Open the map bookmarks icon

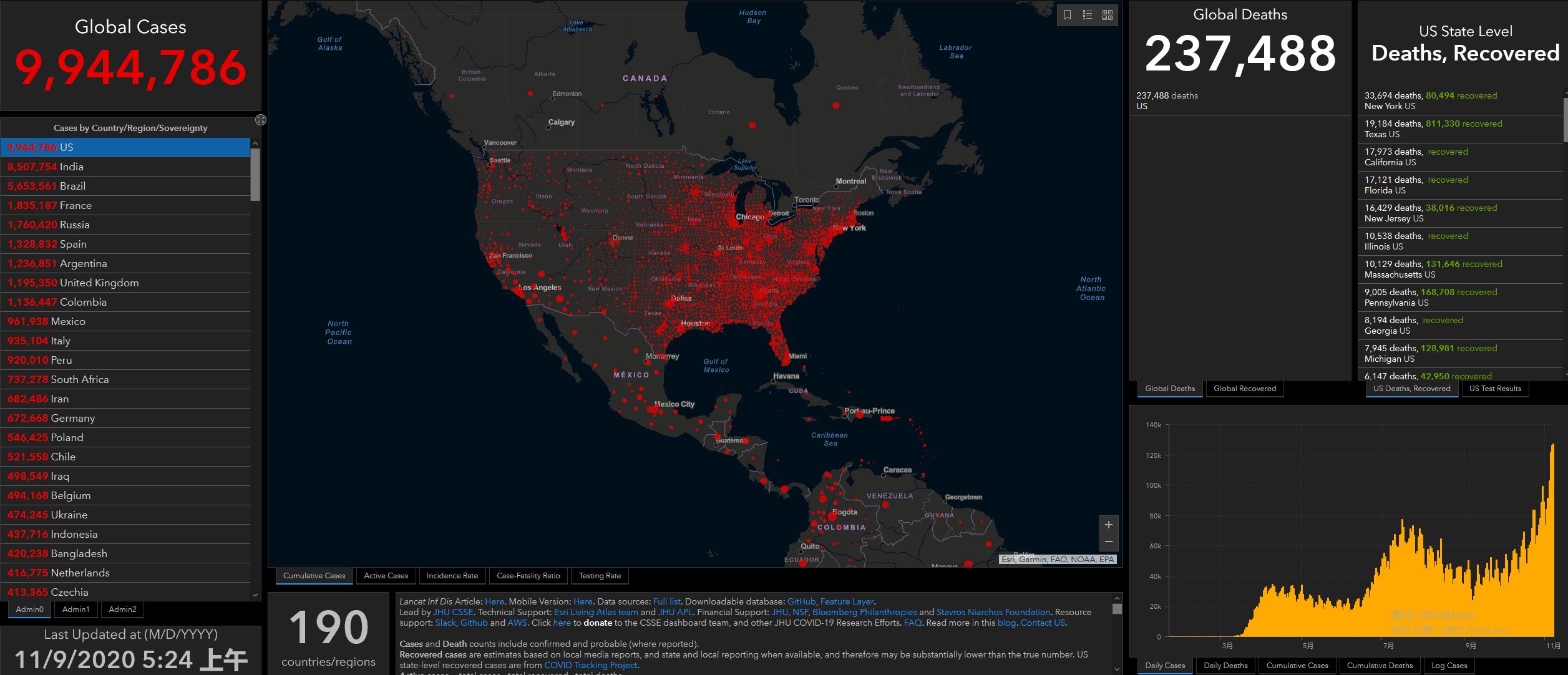[1068, 15]
